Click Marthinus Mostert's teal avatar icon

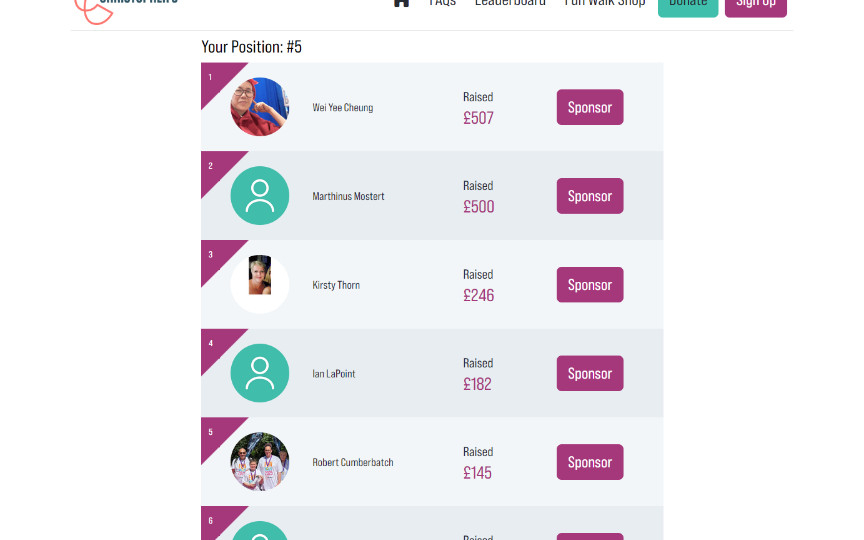point(259,196)
